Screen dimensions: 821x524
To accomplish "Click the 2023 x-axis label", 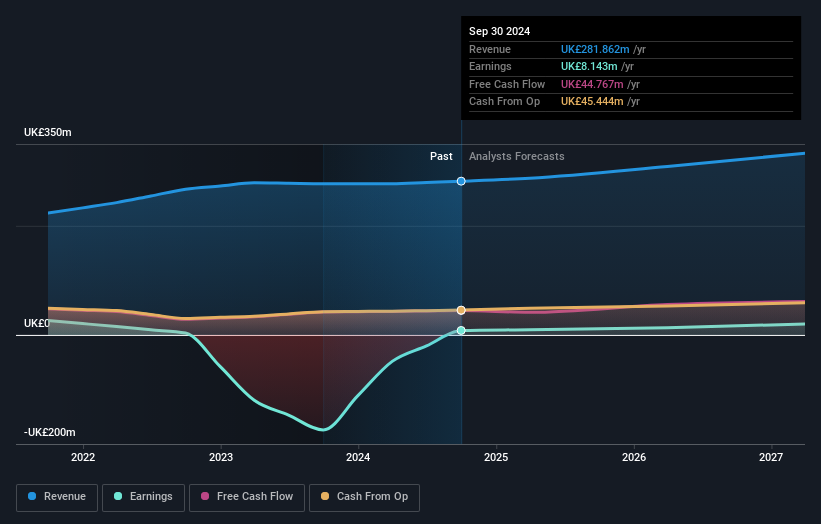I will (220, 457).
